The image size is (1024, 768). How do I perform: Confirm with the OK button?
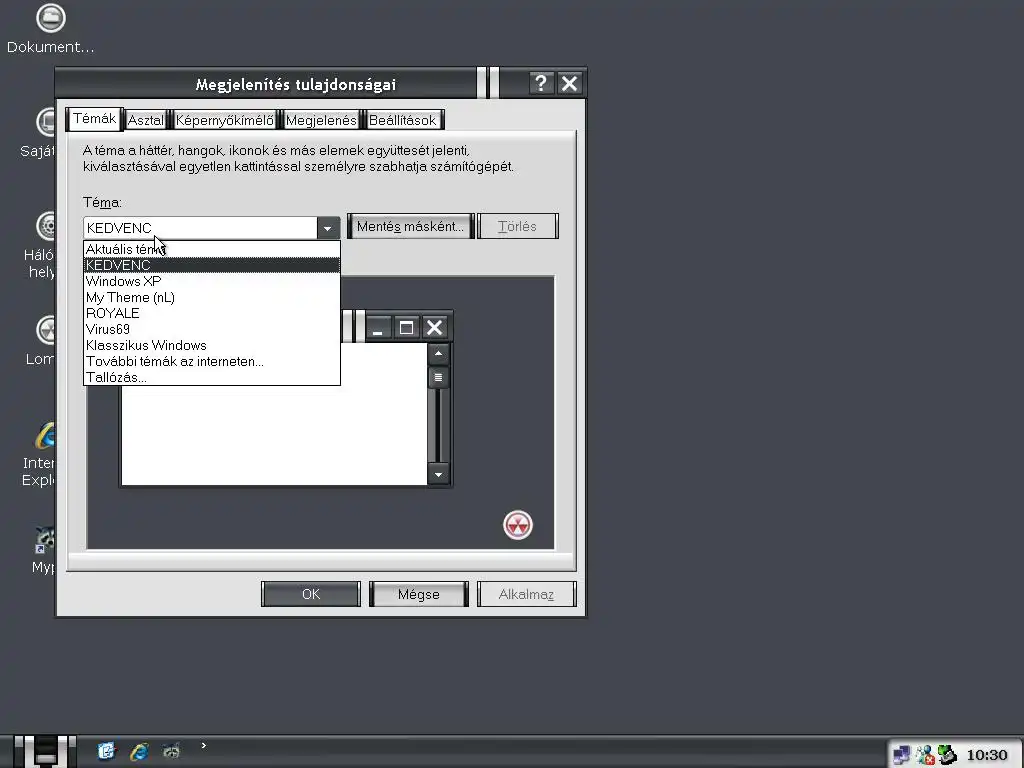click(x=311, y=594)
